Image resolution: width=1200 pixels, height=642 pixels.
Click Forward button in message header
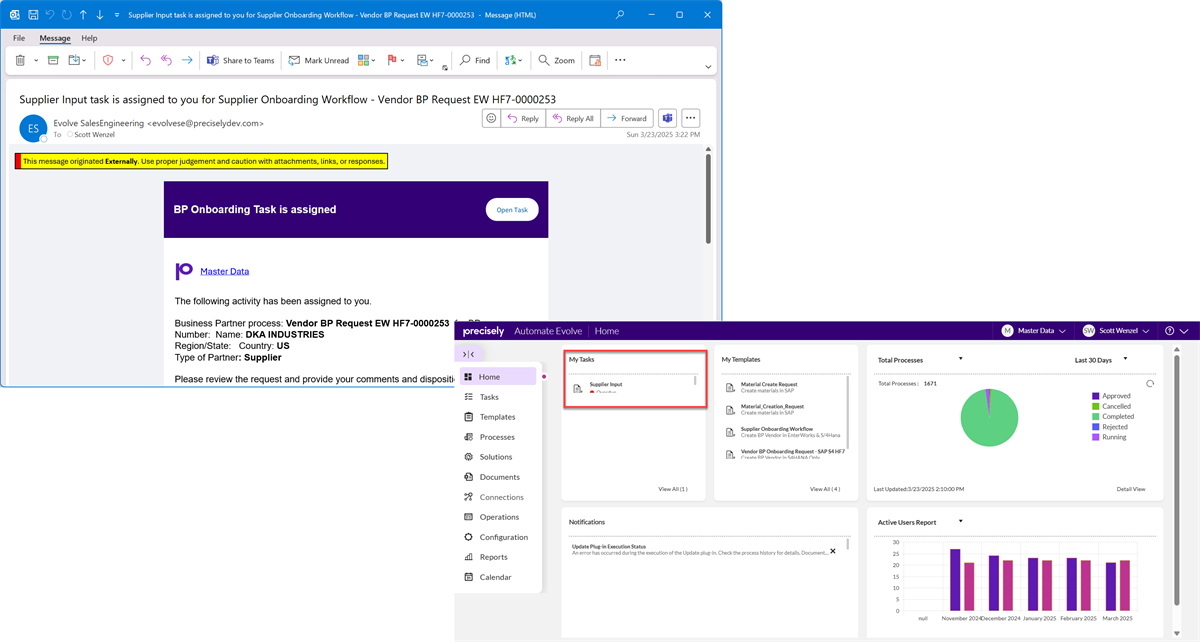tap(628, 118)
